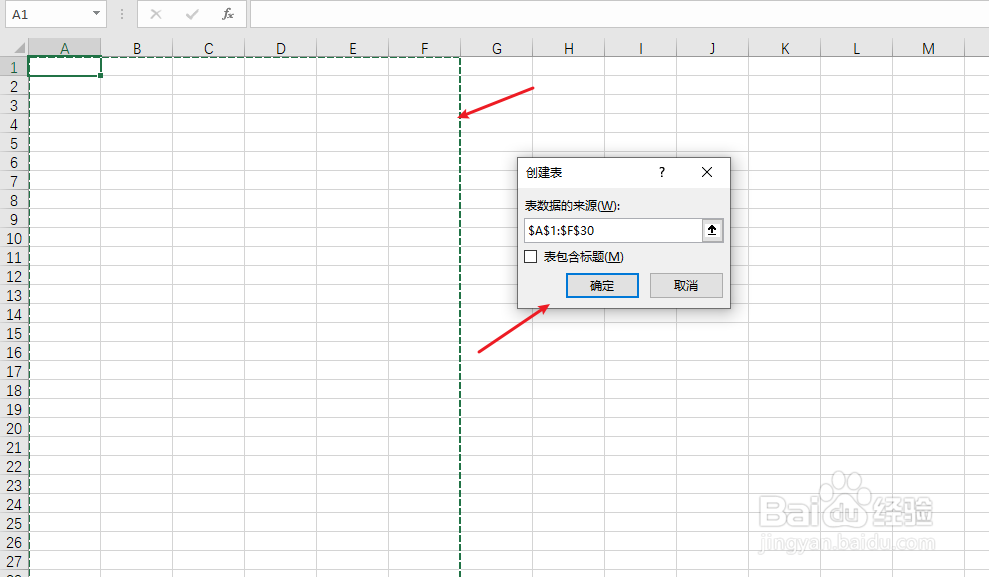Select row 16 header

pos(14,352)
